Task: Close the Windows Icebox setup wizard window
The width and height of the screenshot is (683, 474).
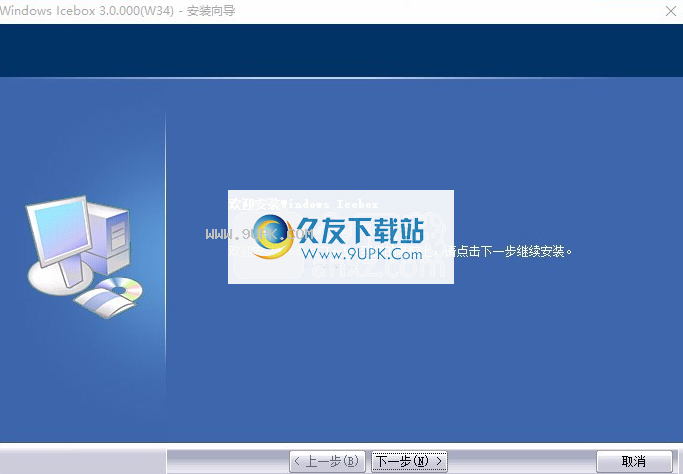Action: [671, 11]
